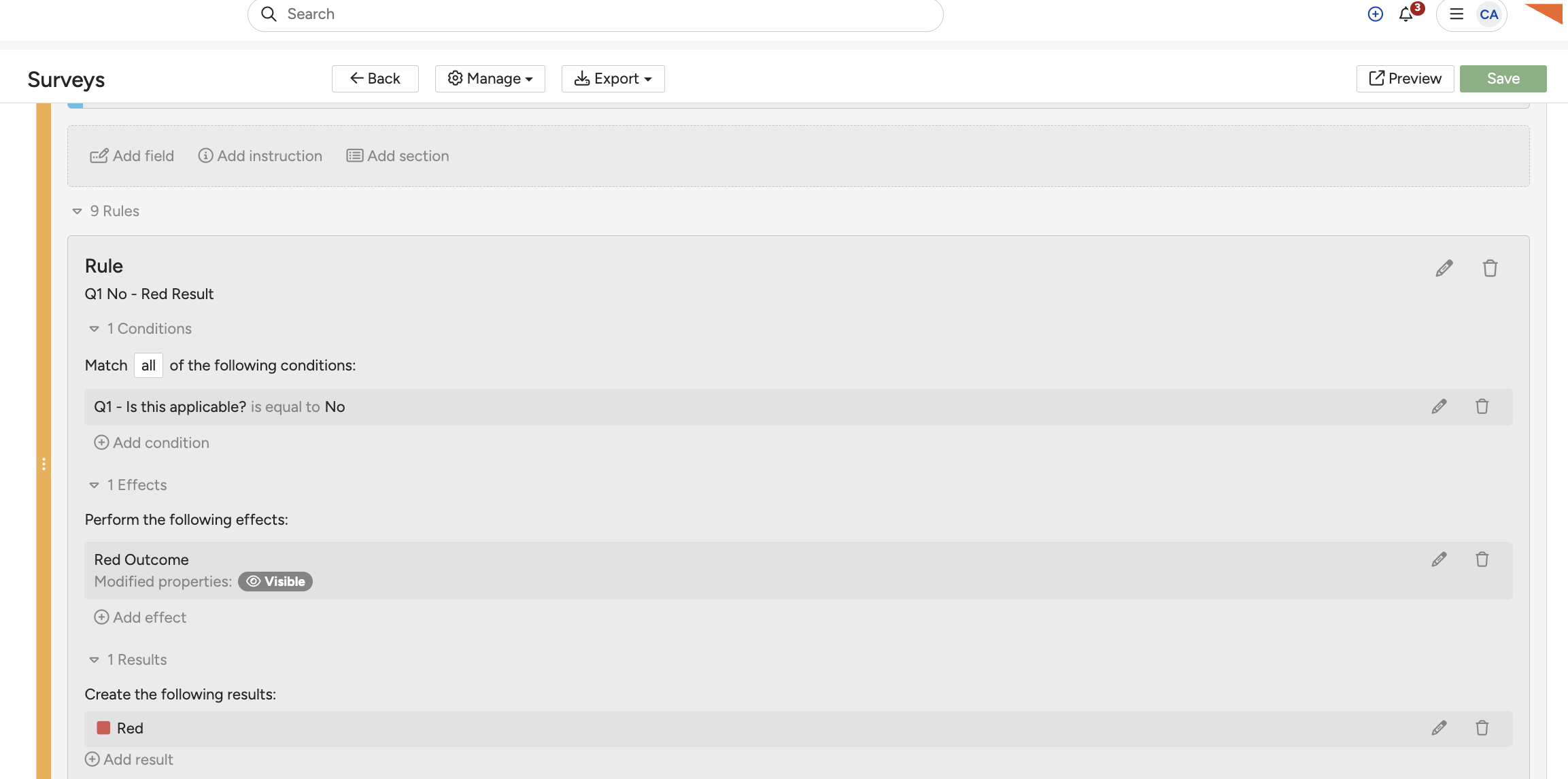Open survey Preview
The width and height of the screenshot is (1568, 779).
click(x=1405, y=79)
